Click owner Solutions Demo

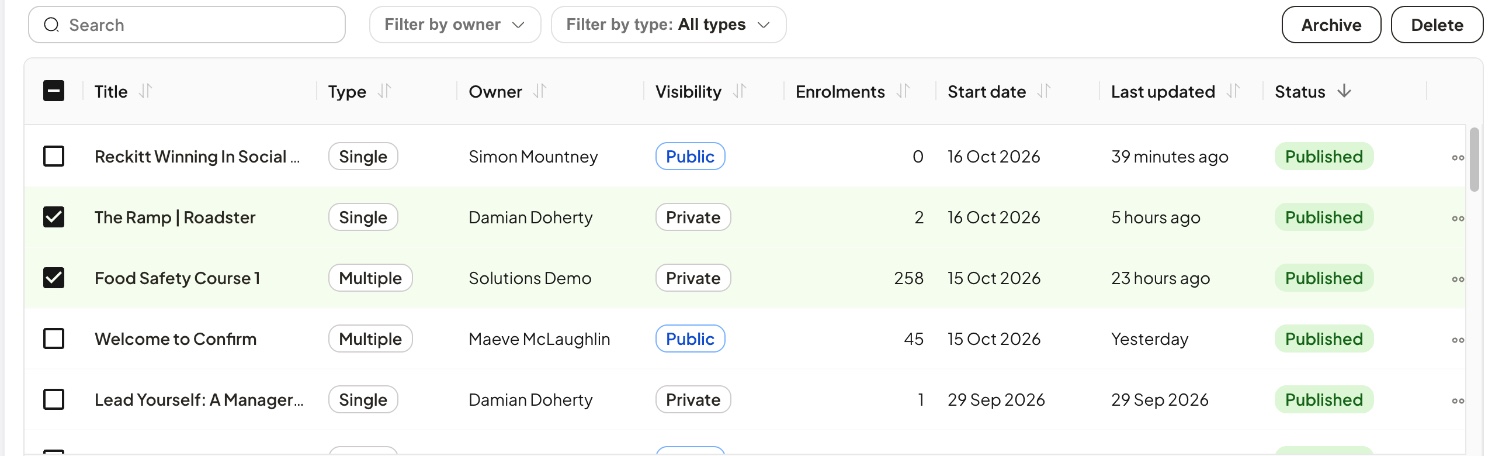pyautogui.click(x=530, y=278)
